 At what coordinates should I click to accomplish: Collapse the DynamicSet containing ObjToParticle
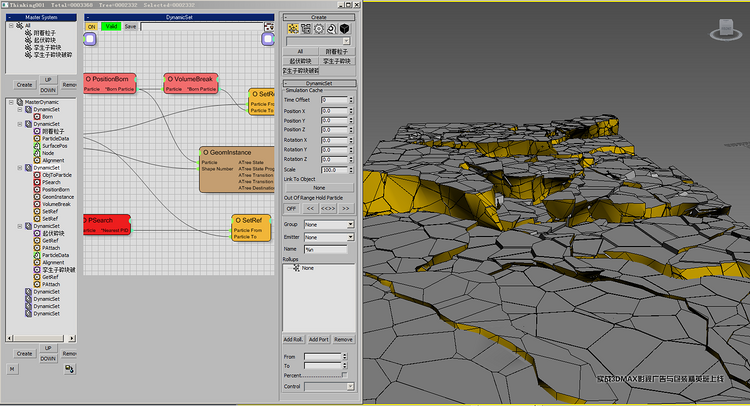pyautogui.click(x=20, y=168)
